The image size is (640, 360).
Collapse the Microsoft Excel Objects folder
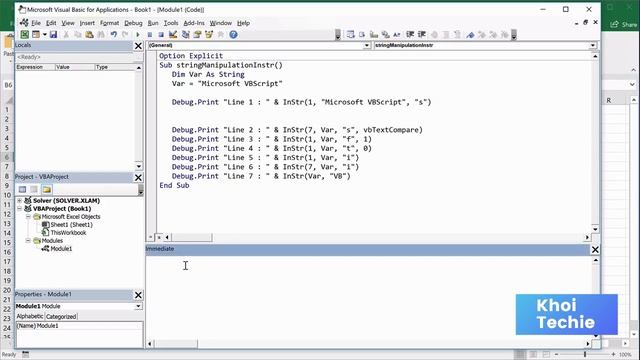click(x=28, y=217)
